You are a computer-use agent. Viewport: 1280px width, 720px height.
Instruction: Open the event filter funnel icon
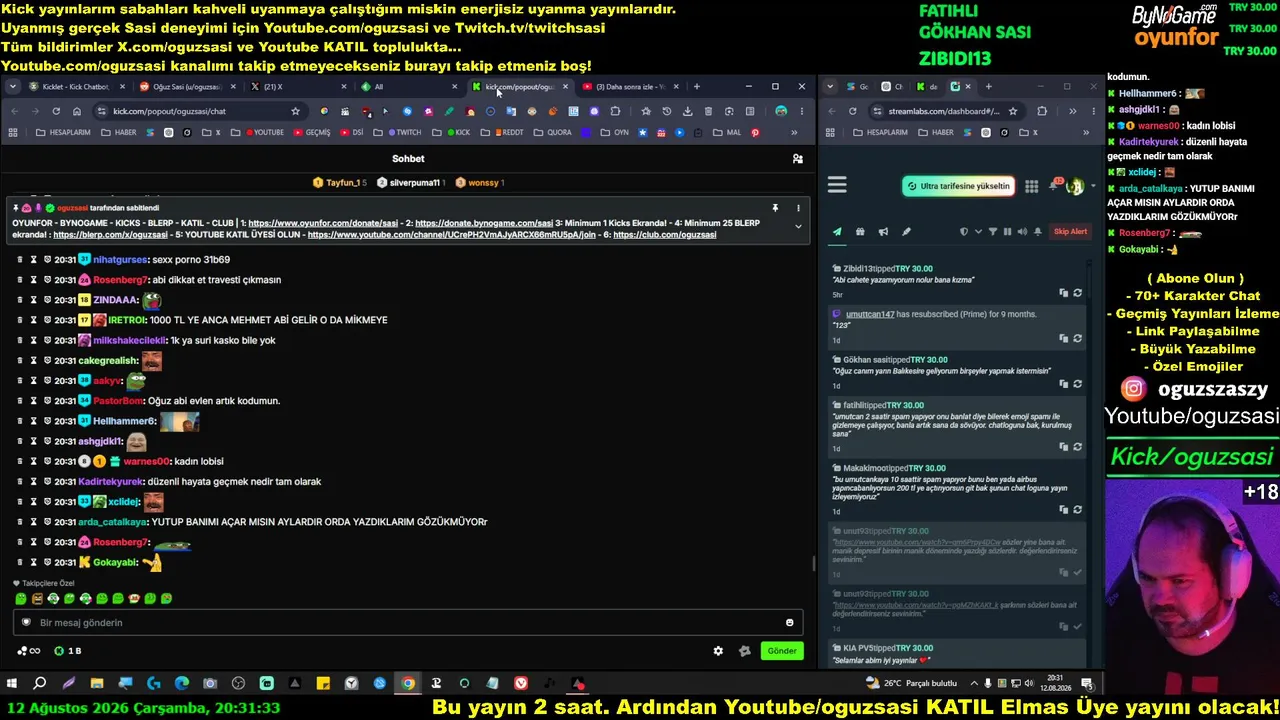[993, 232]
